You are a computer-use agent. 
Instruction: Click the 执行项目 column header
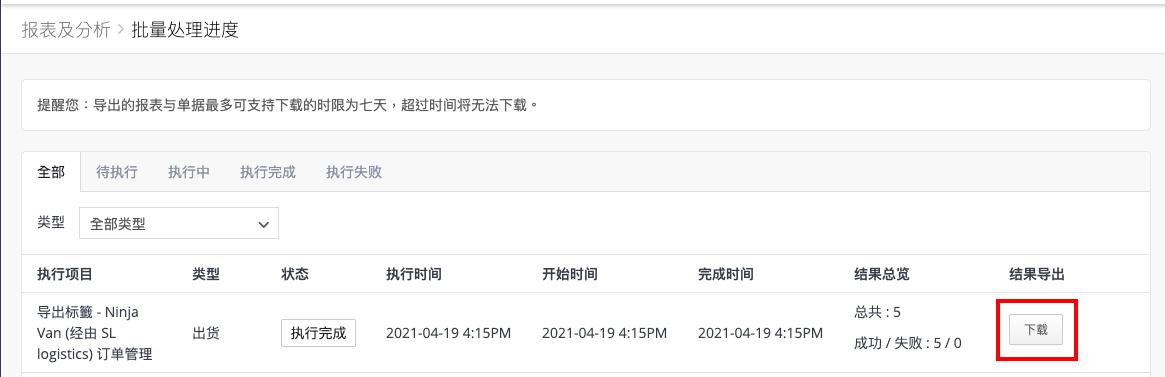pyautogui.click(x=65, y=274)
